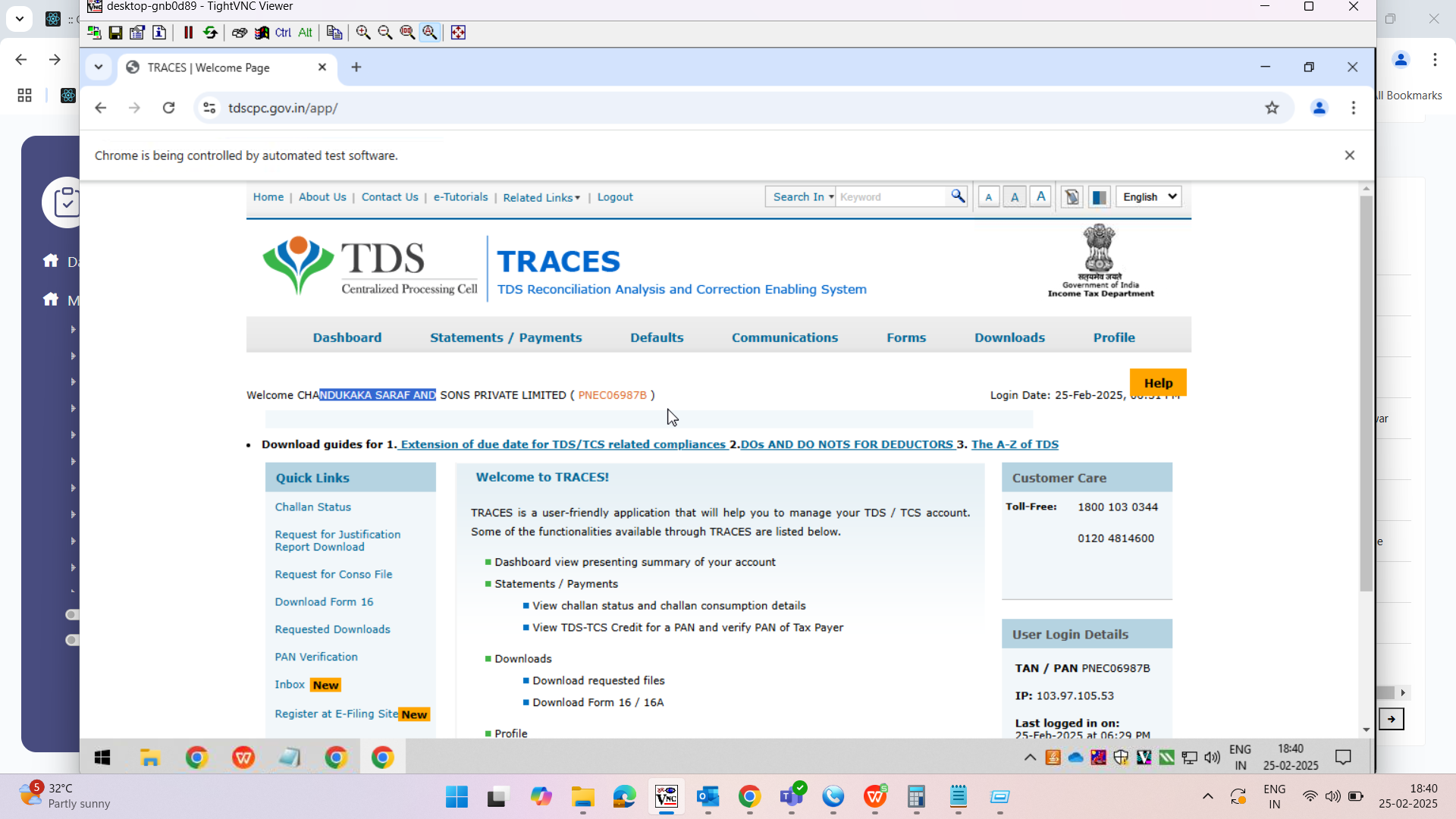
Task: Pause the TightVNC remote session
Action: 188,33
